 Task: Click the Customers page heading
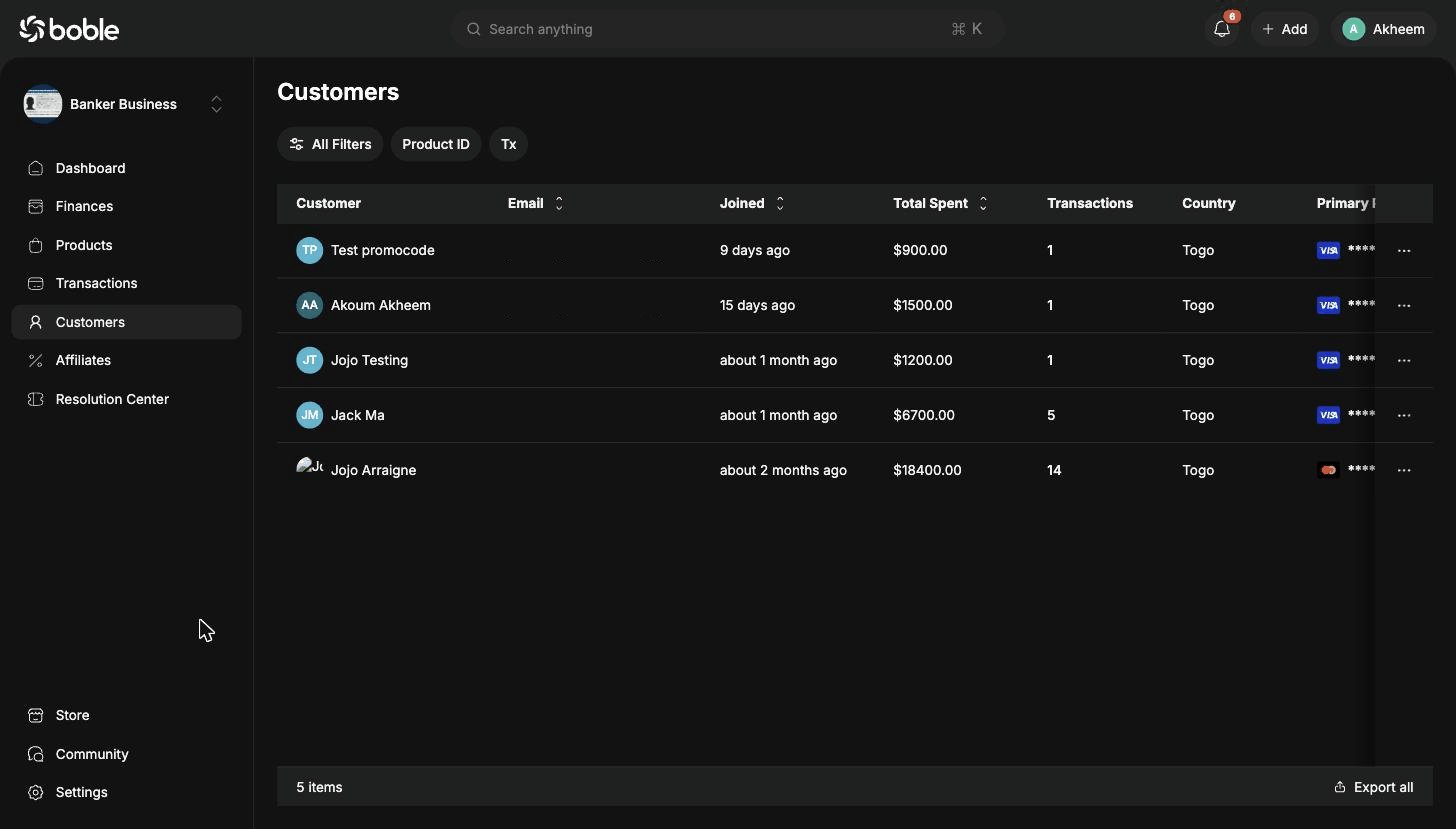coord(338,92)
